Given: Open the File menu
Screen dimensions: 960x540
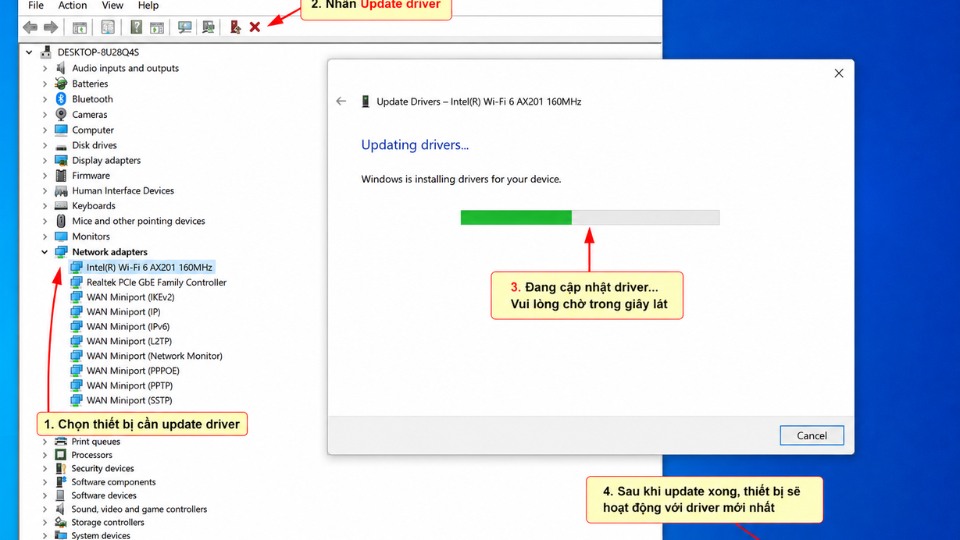Looking at the screenshot, I should pyautogui.click(x=36, y=6).
